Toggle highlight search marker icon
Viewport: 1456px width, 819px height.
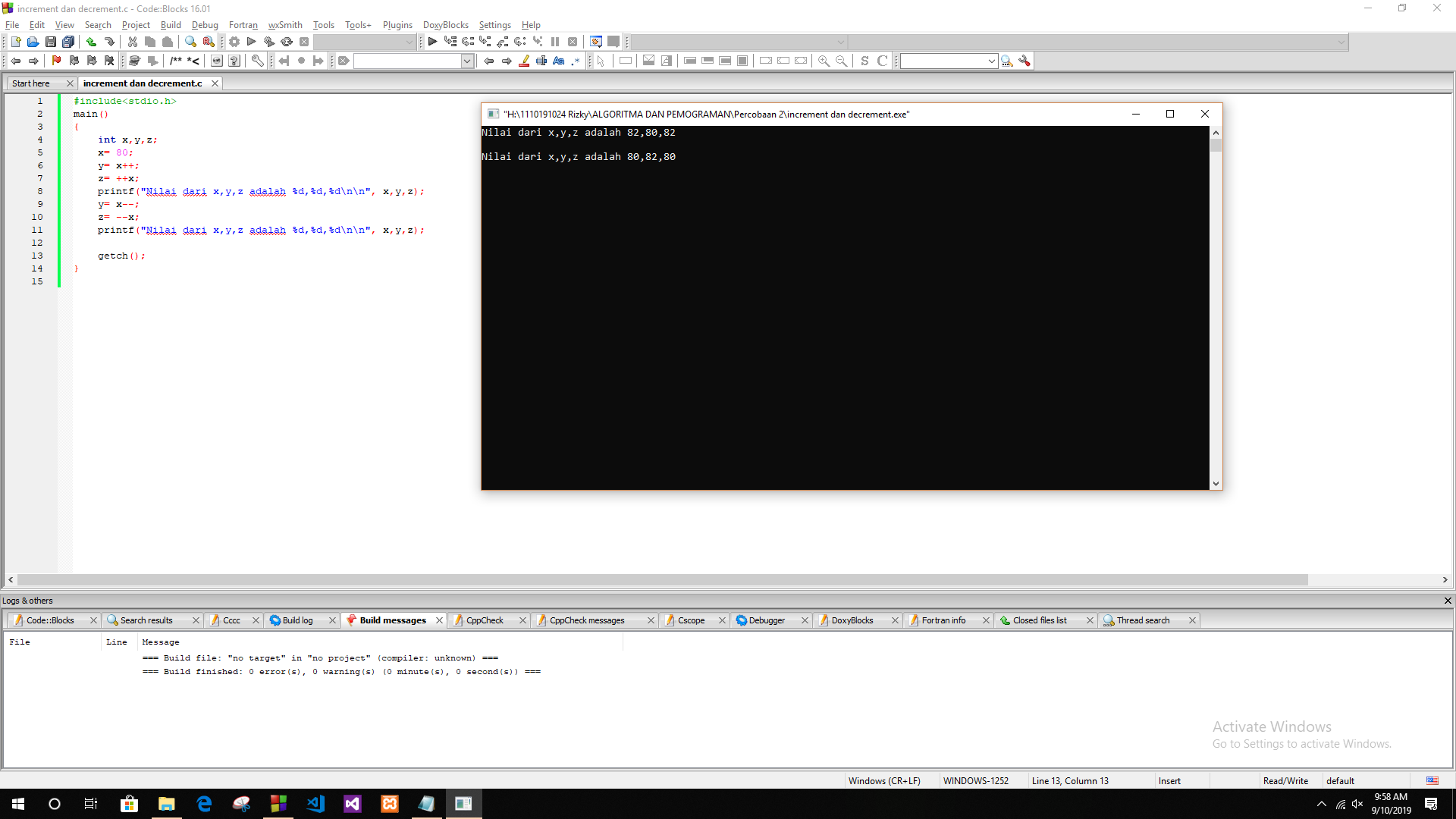524,61
